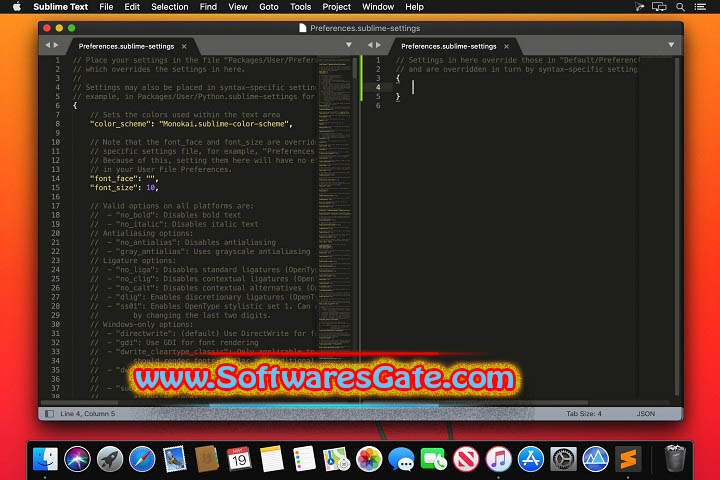Open Notification Center list icon

700,7
